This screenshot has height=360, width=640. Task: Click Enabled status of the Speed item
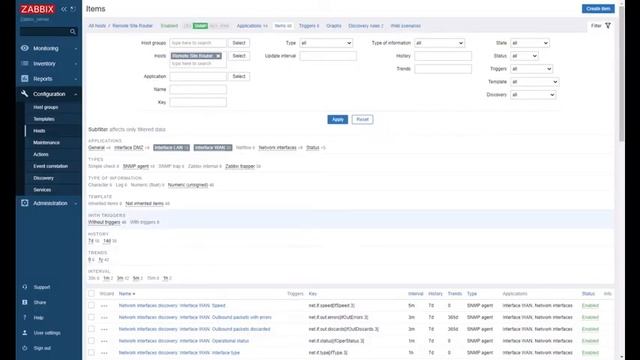click(x=590, y=305)
